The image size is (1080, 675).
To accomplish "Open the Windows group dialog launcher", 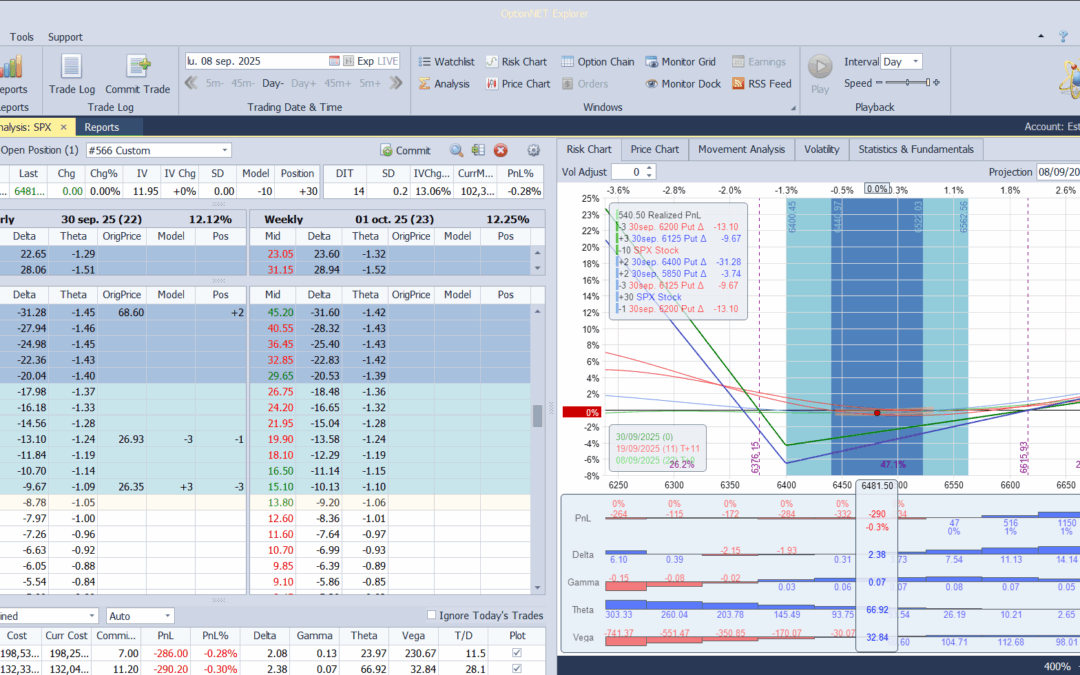I will (793, 108).
